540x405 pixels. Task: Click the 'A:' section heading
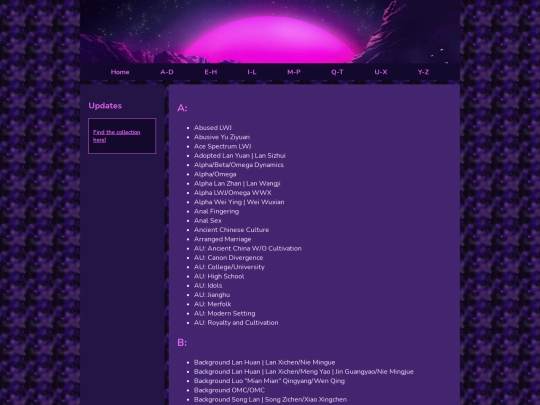coord(182,108)
